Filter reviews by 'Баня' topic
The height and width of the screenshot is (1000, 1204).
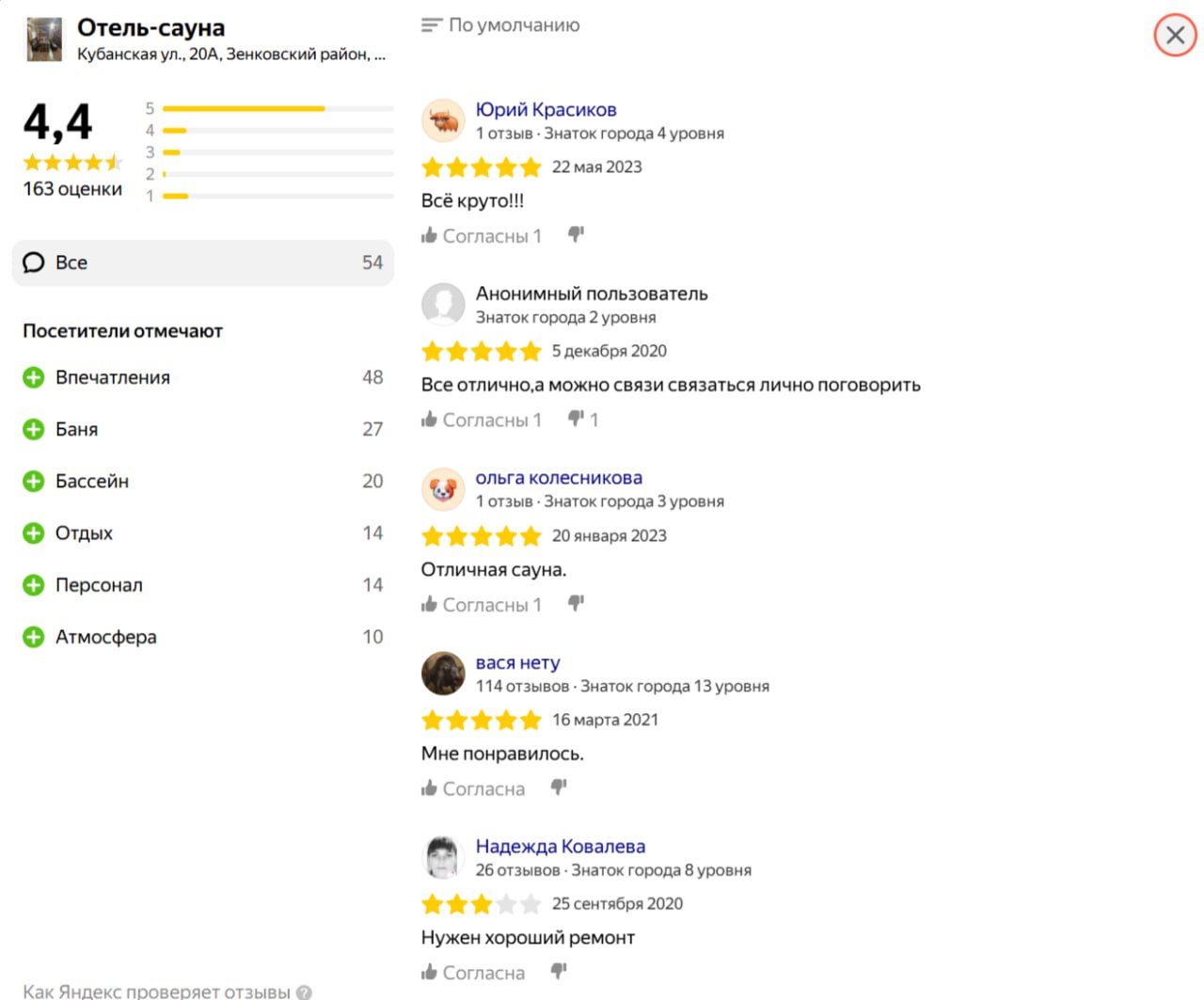tap(77, 429)
